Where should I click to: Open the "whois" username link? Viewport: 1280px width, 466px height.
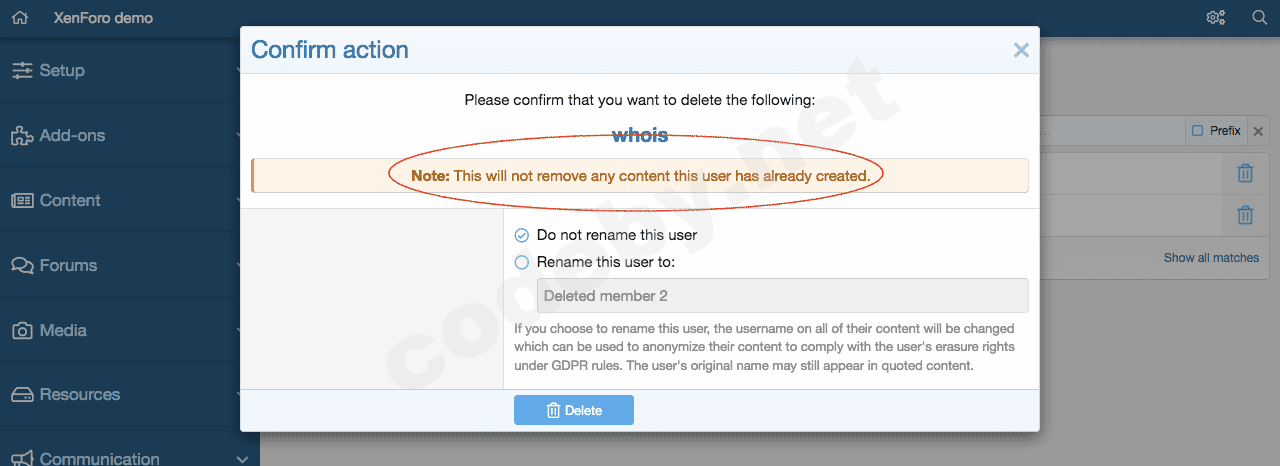tap(640, 136)
